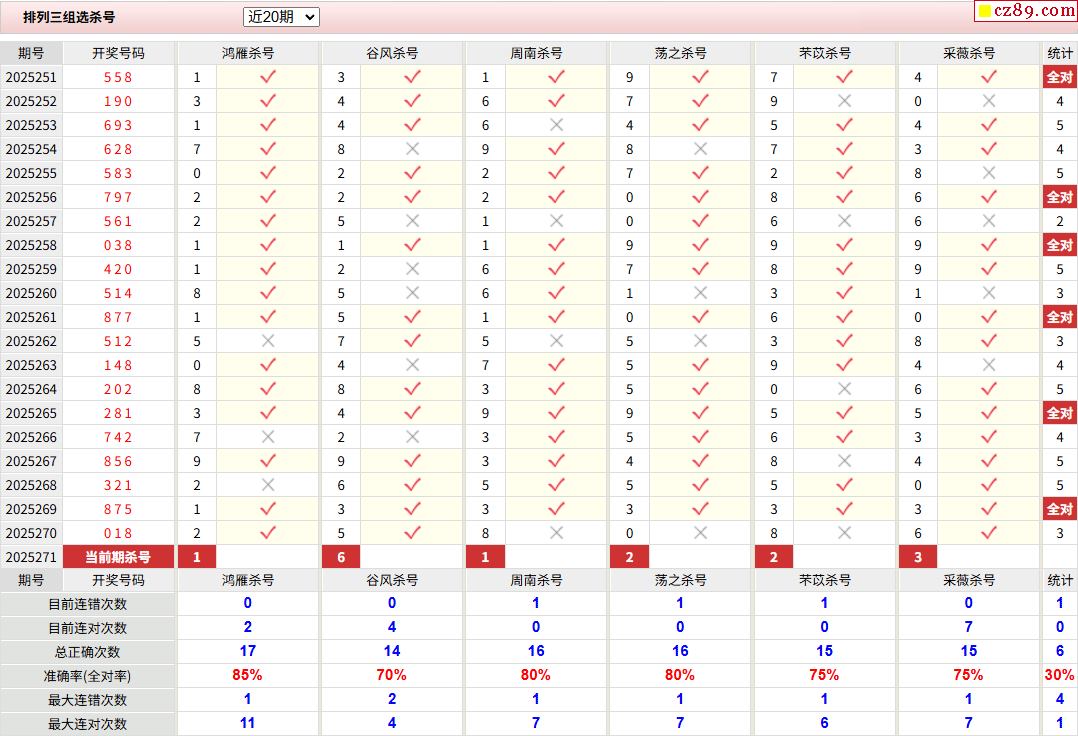This screenshot has width=1078, height=736.
Task: Click the 荡之杀号 cross mark in row 2025260
Action: (700, 293)
